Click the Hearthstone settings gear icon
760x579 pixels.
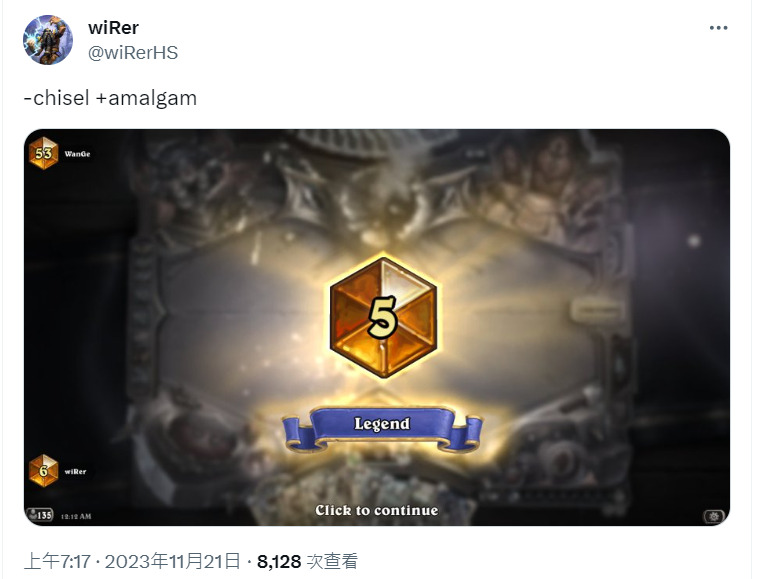click(713, 516)
